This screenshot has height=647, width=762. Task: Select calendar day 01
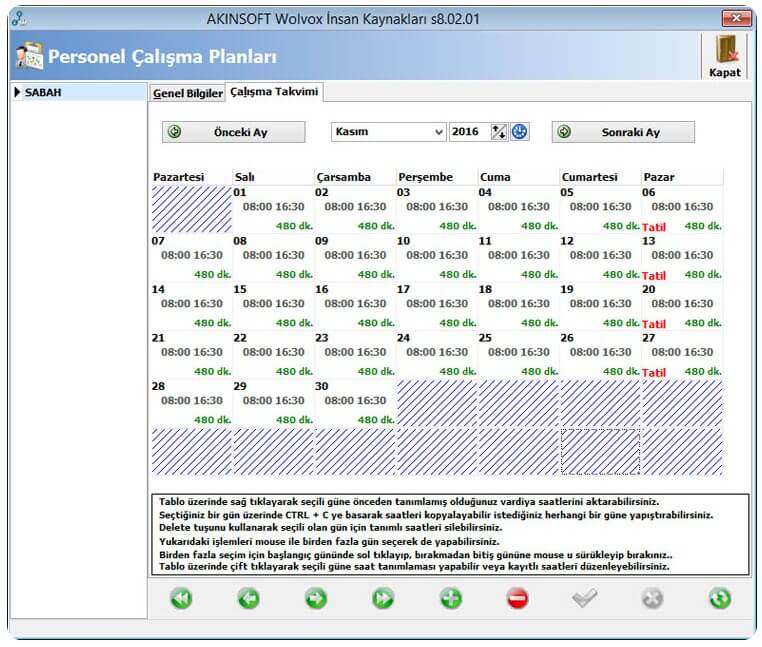(273, 209)
